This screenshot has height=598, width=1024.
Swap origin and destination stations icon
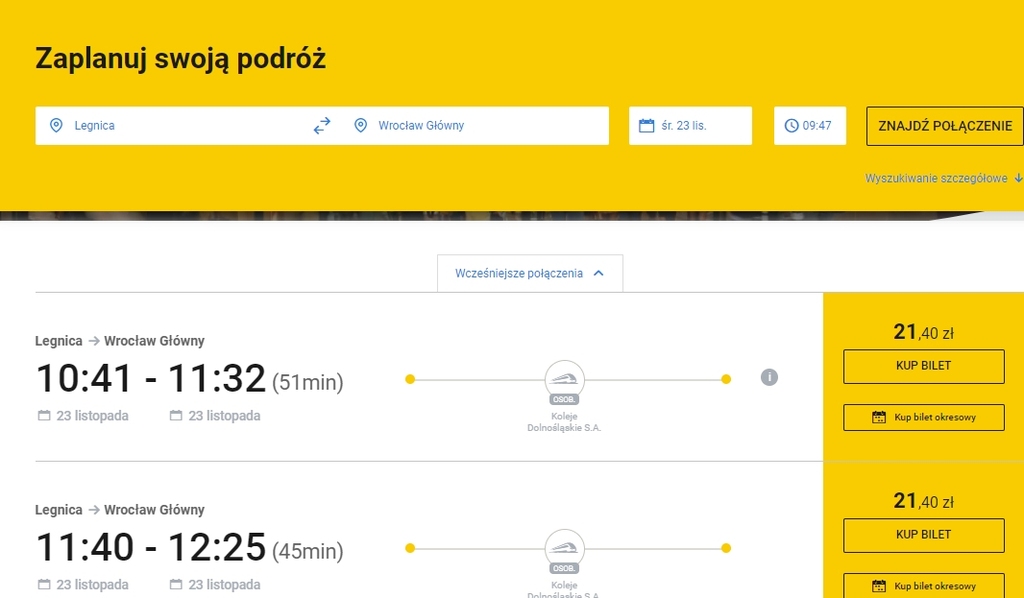coord(322,125)
